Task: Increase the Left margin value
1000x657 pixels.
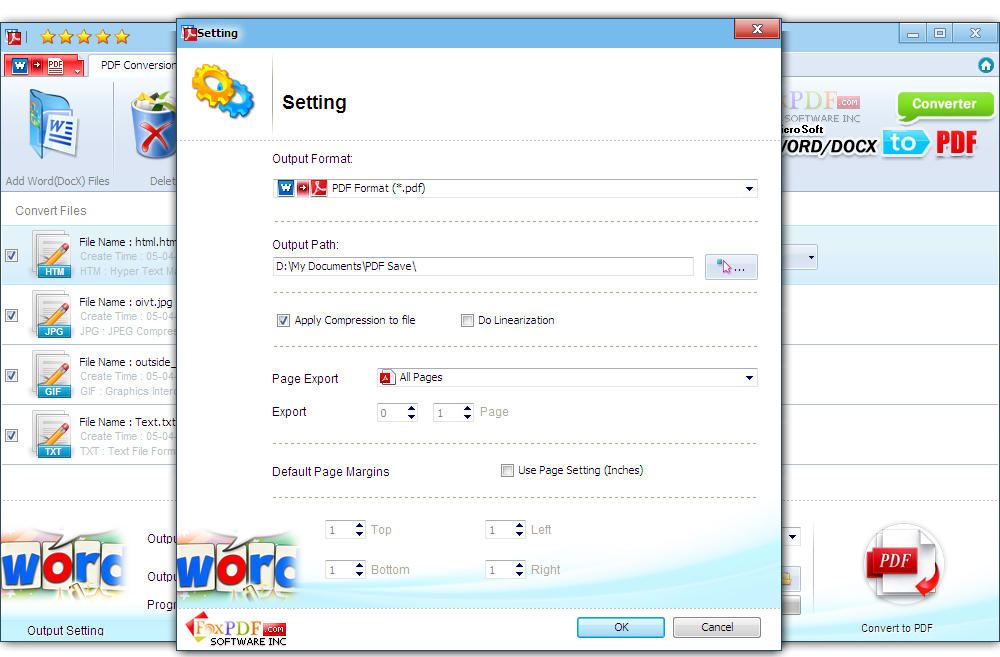Action: pyautogui.click(x=520, y=526)
